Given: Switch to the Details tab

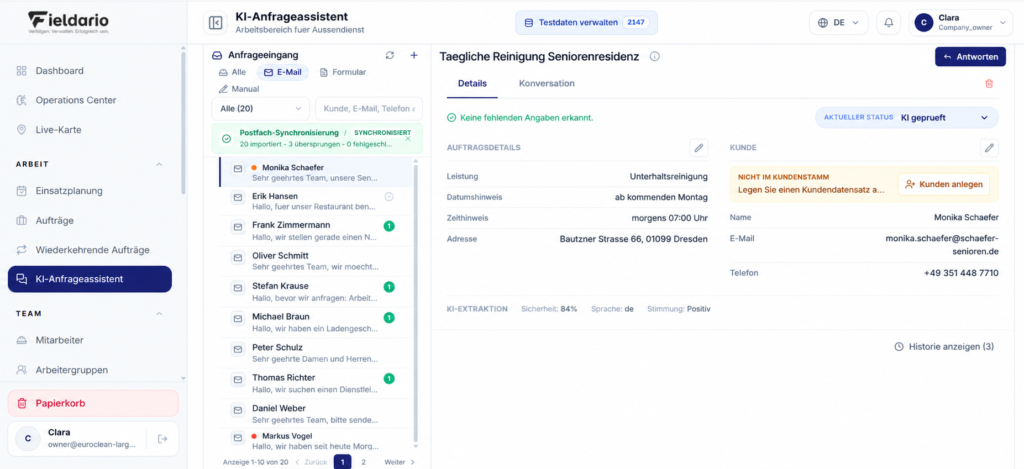Looking at the screenshot, I should tap(472, 84).
